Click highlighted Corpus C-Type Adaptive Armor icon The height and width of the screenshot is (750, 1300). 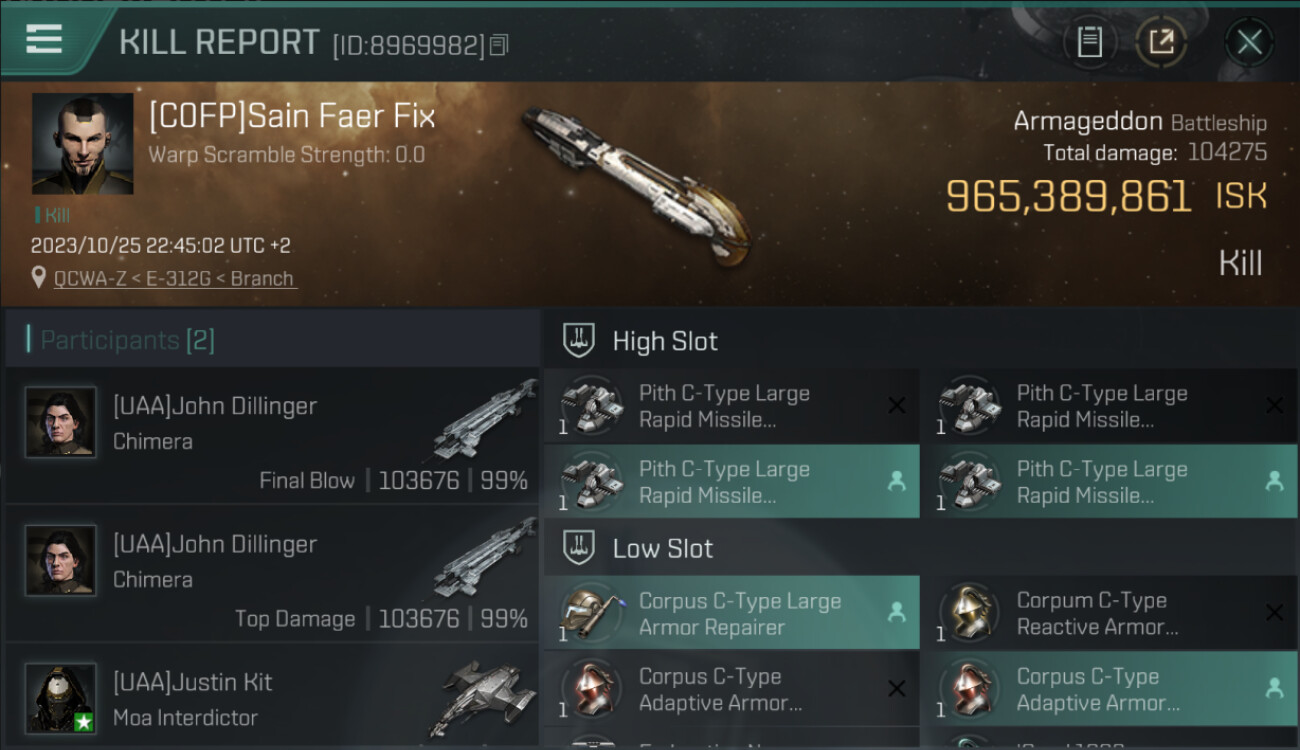pos(969,688)
